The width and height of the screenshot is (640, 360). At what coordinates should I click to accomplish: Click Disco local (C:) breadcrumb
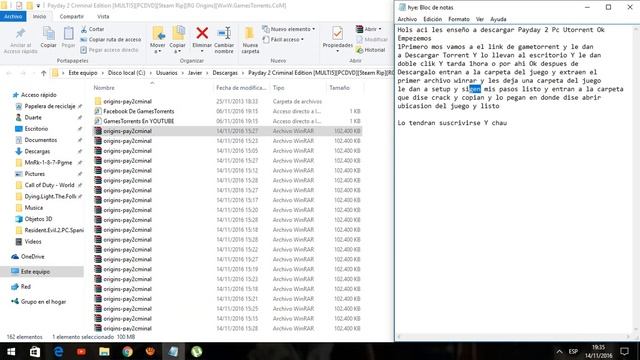point(127,73)
